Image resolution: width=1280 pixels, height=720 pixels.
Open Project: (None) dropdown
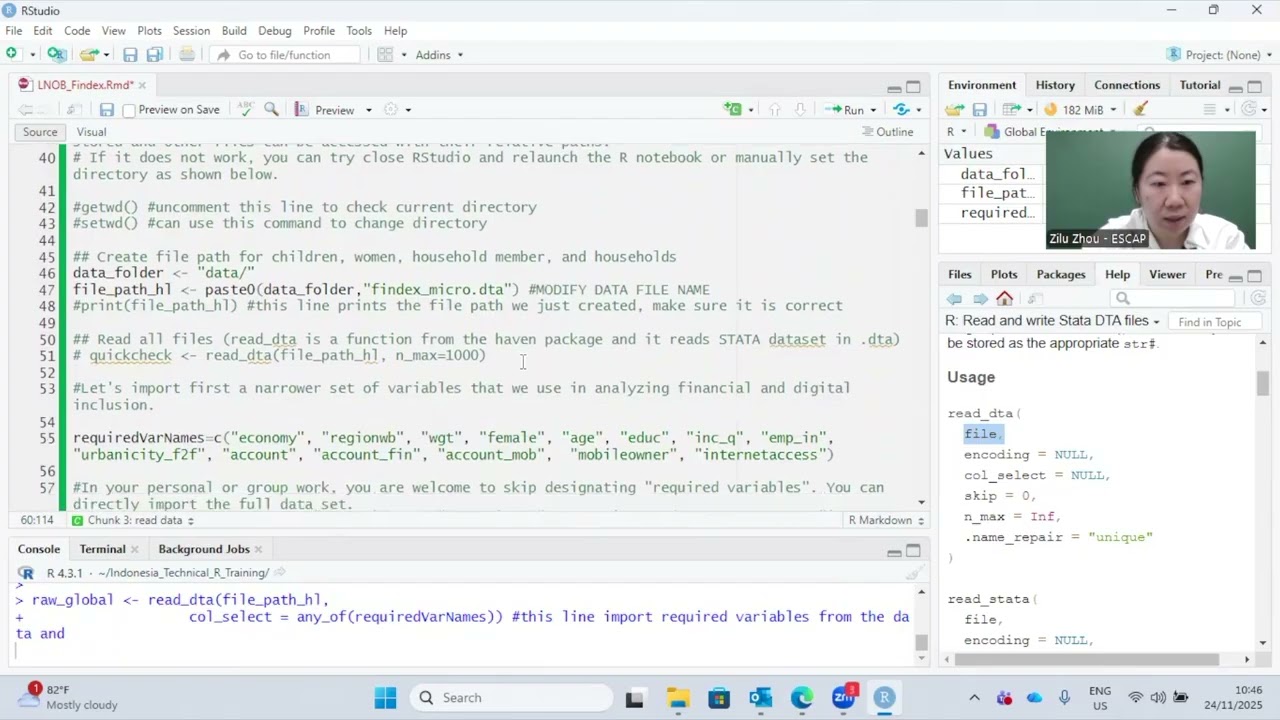(1218, 55)
